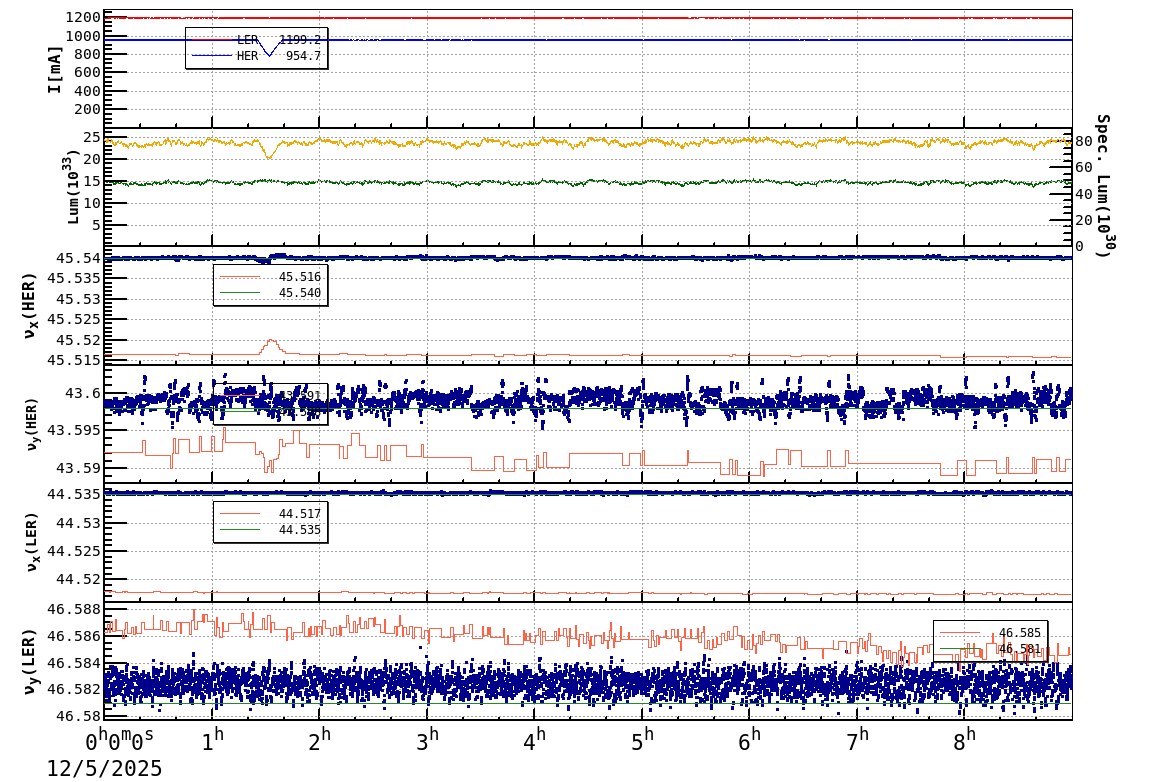Open the LER/HER current legend box
Viewport: 1154px width, 782px height.
(x=257, y=48)
